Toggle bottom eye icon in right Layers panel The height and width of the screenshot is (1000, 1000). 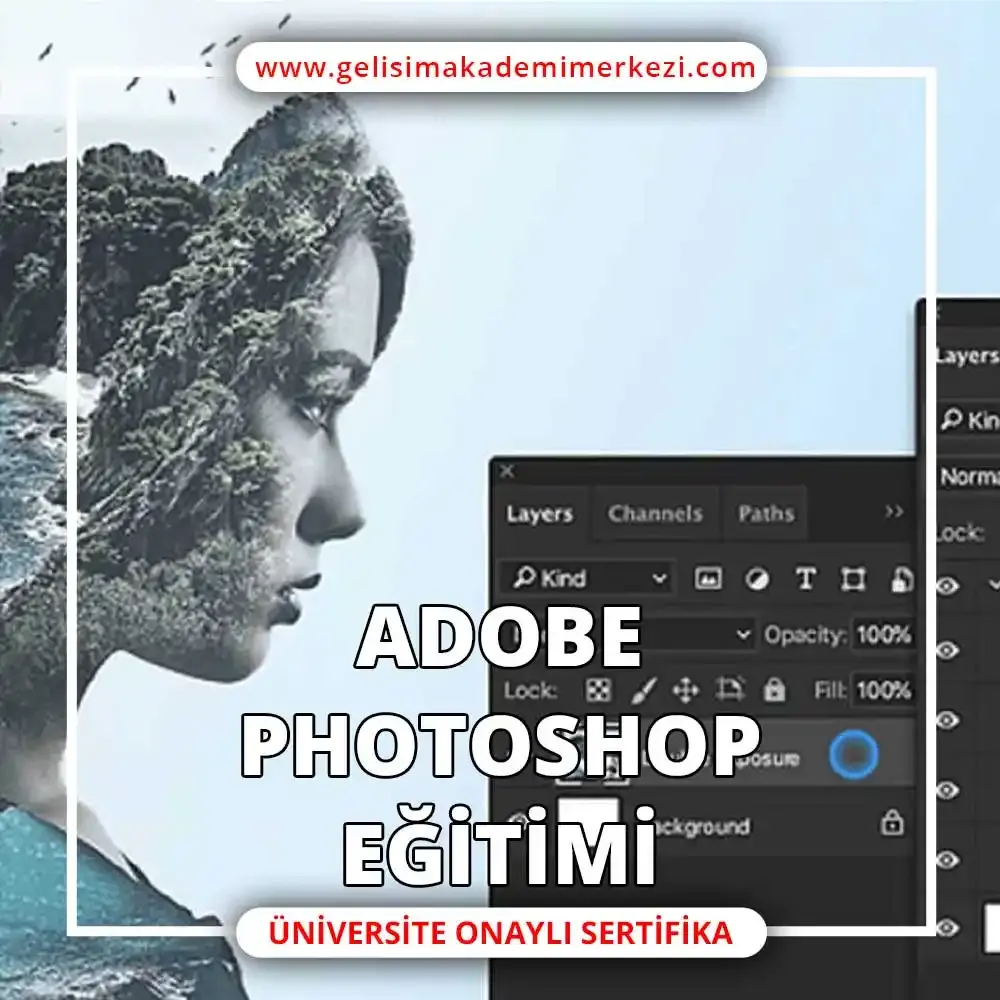(947, 928)
